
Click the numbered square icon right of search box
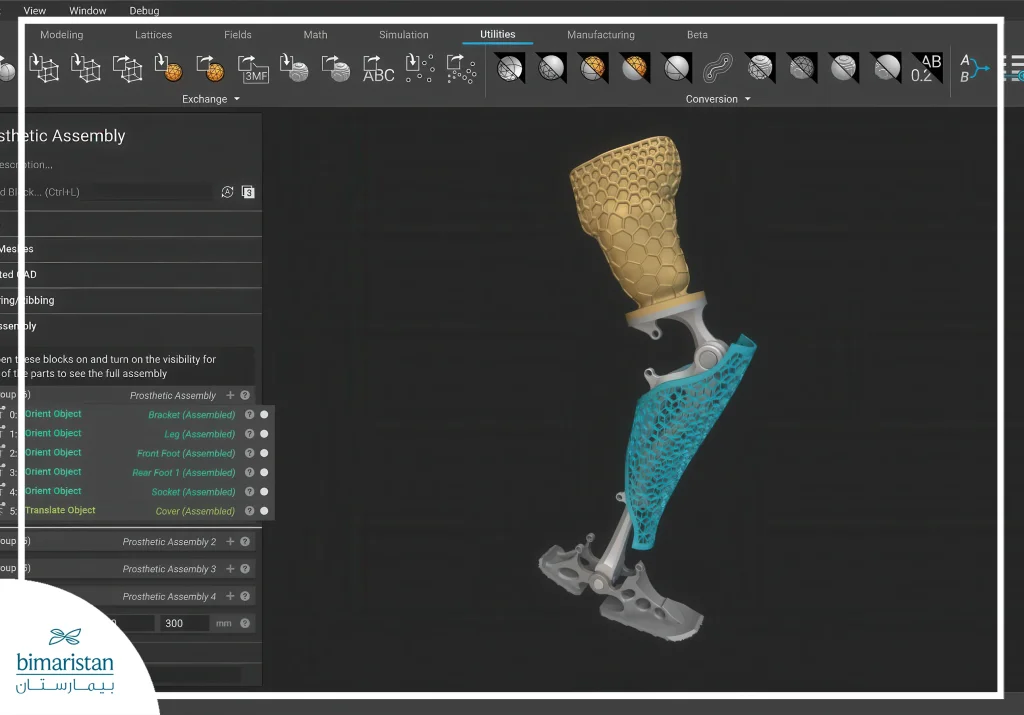coord(248,192)
